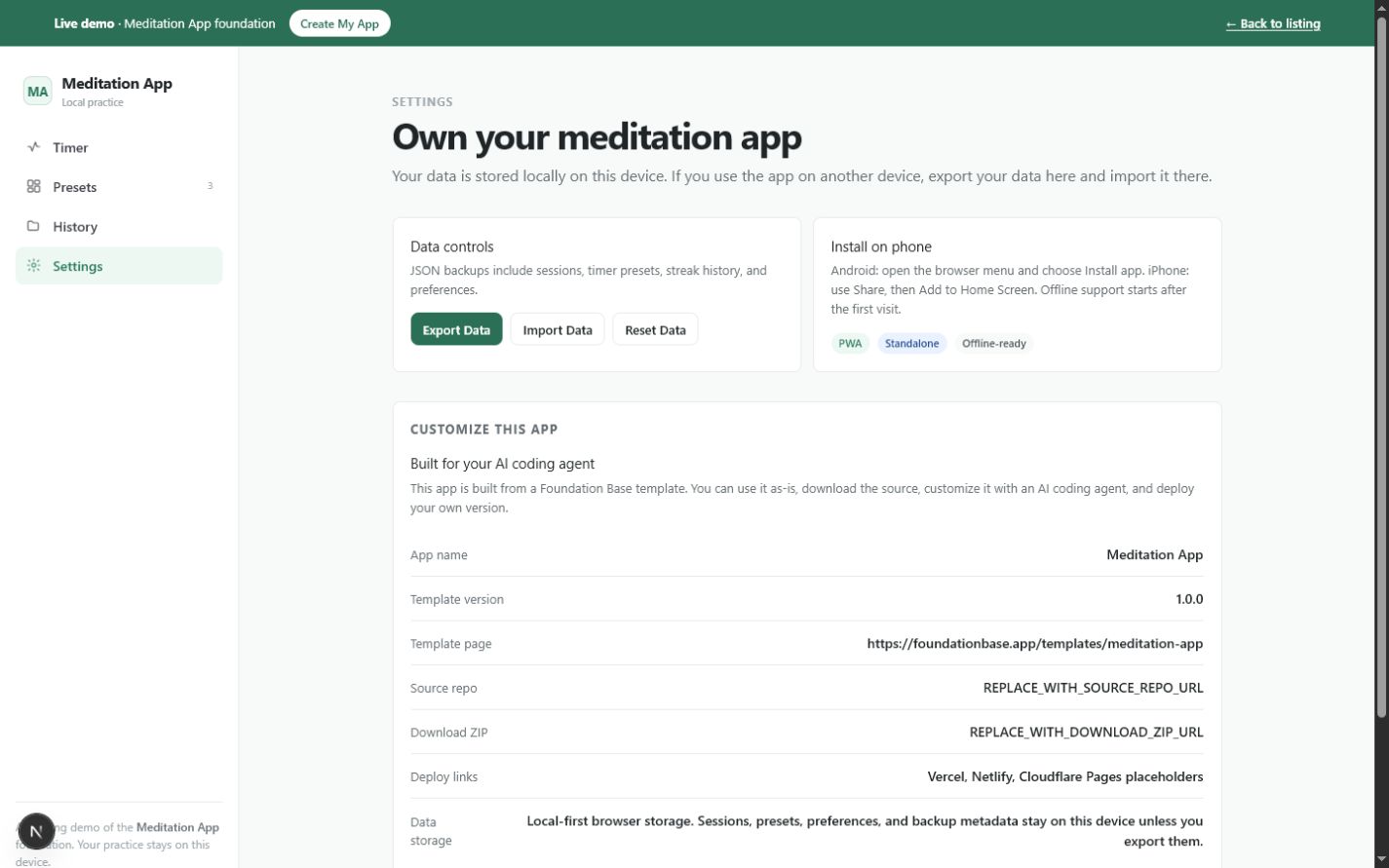Click the Own your meditation app heading

coord(597,136)
